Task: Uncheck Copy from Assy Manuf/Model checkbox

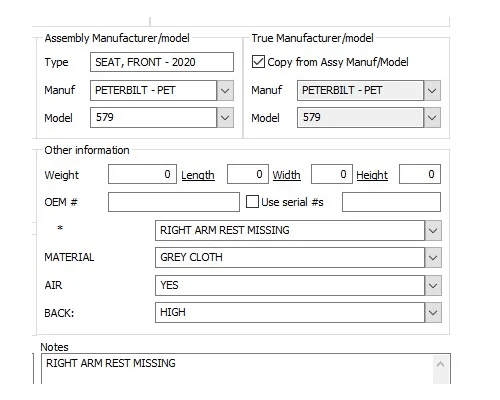Action: [x=258, y=62]
